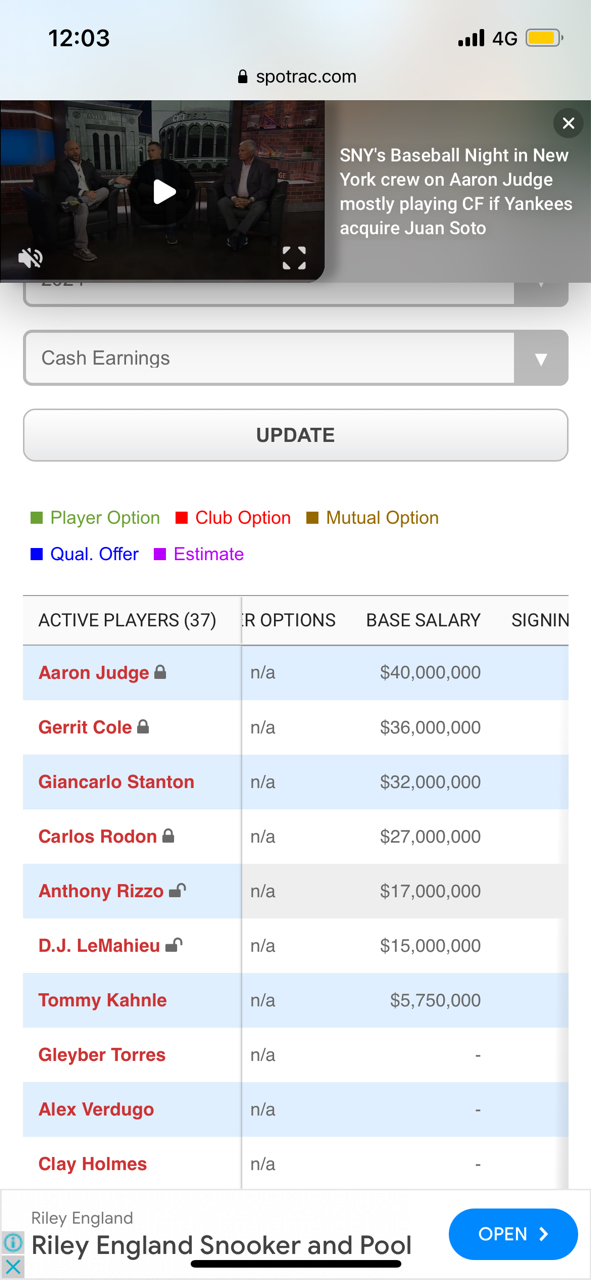
Task: Select ACTIVE PLAYERS (37) column header
Action: pyautogui.click(x=127, y=620)
